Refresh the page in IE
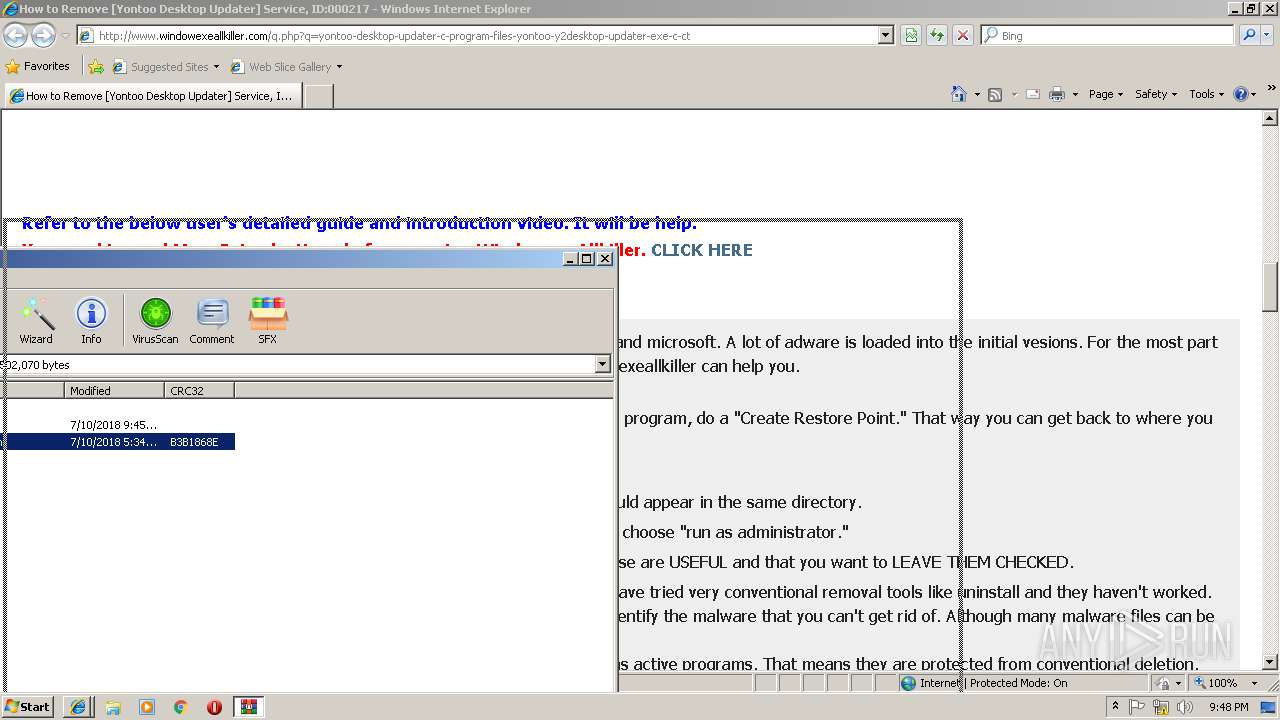The image size is (1280, 720). (937, 36)
